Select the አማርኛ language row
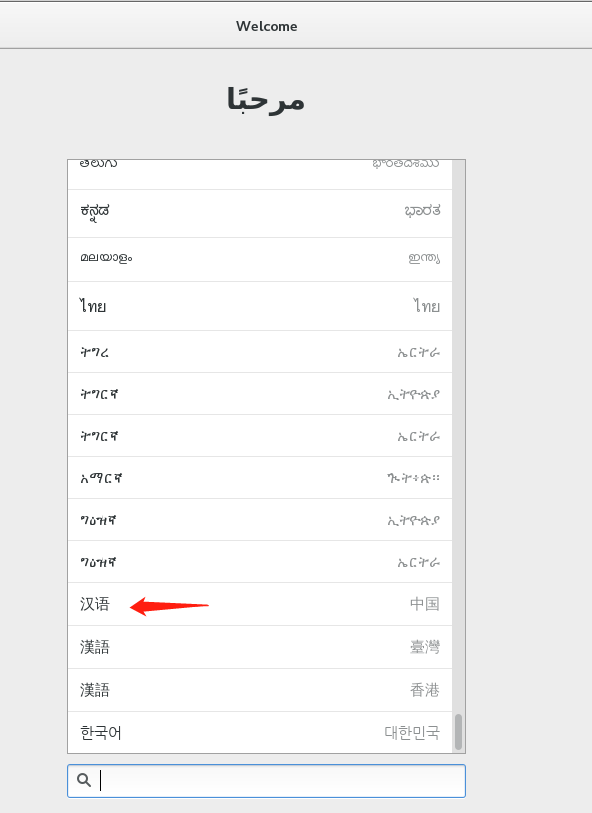Image resolution: width=592 pixels, height=813 pixels. (x=260, y=478)
